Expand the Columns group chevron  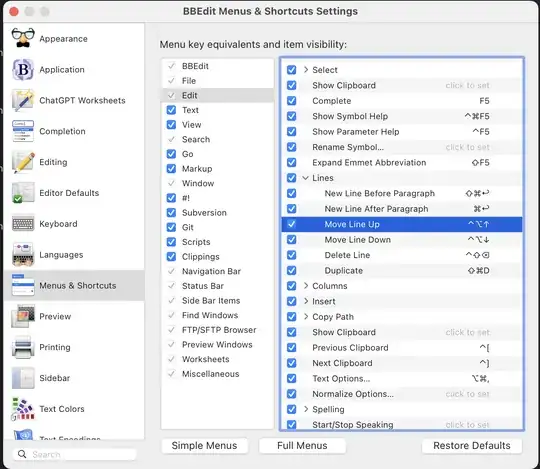(x=306, y=286)
